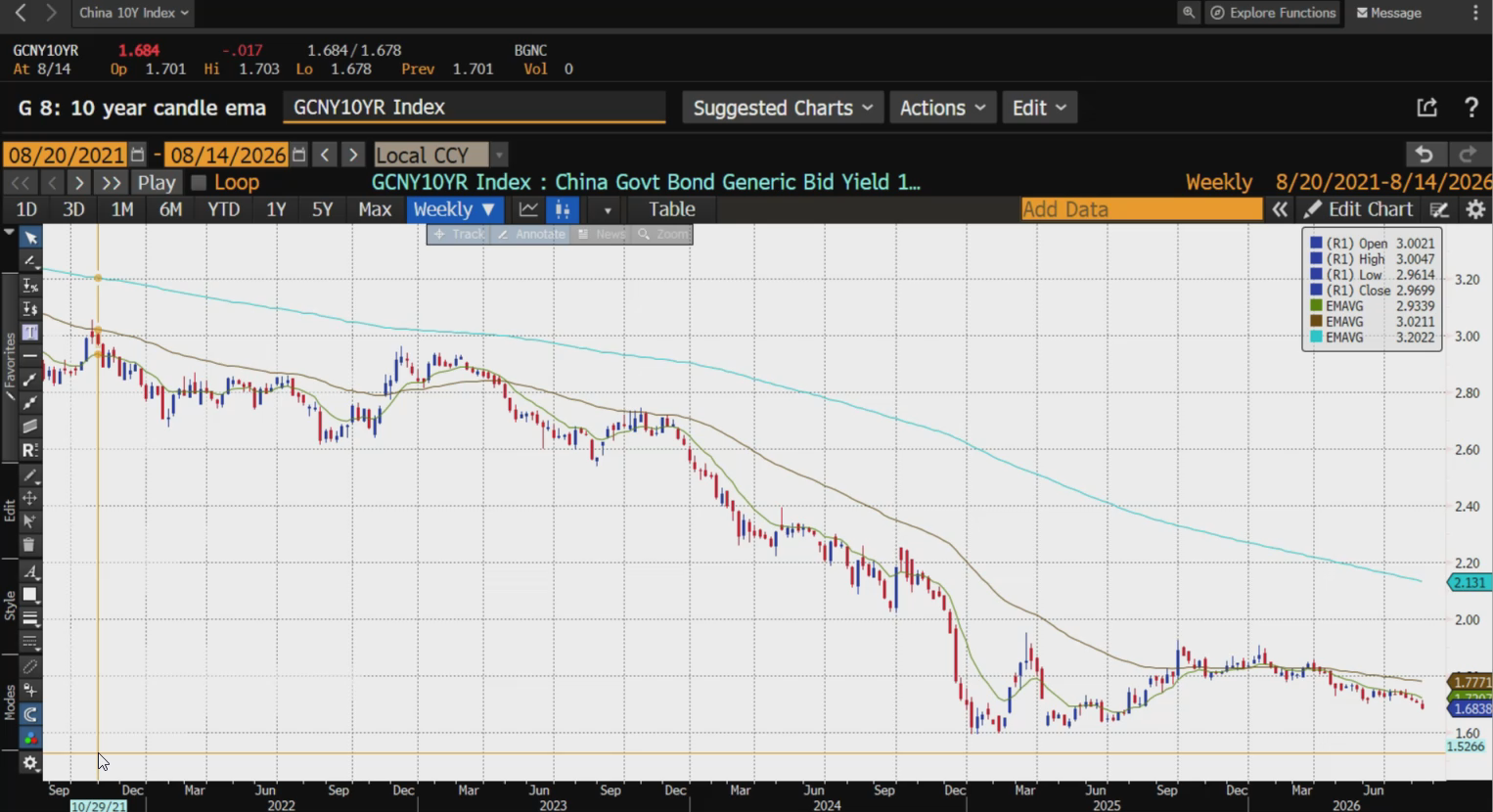Switch to Table view

pyautogui.click(x=672, y=209)
